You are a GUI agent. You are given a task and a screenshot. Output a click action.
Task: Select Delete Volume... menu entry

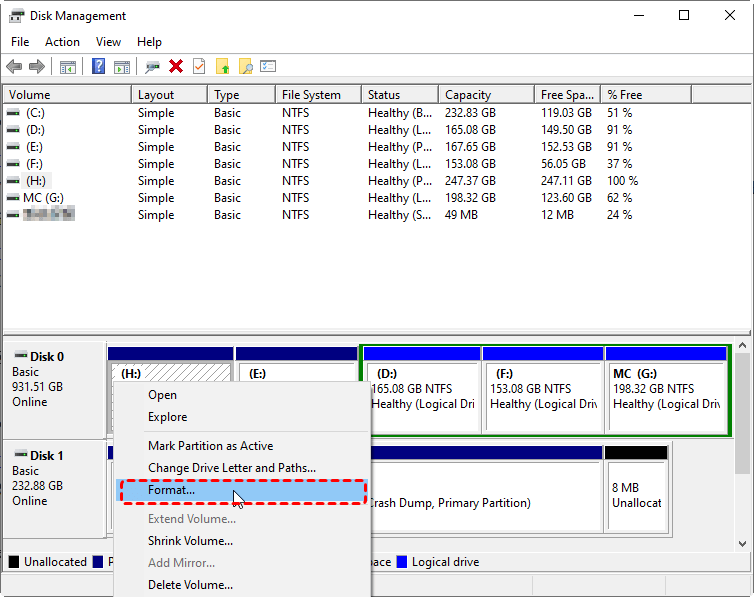[x=190, y=585]
